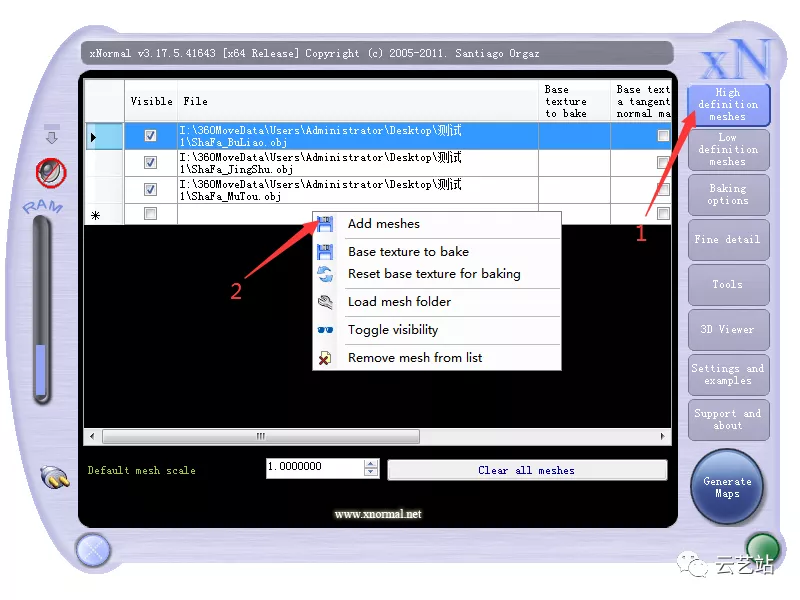
Task: Click the Reset base texture refresh icon
Action: pyautogui.click(x=325, y=274)
